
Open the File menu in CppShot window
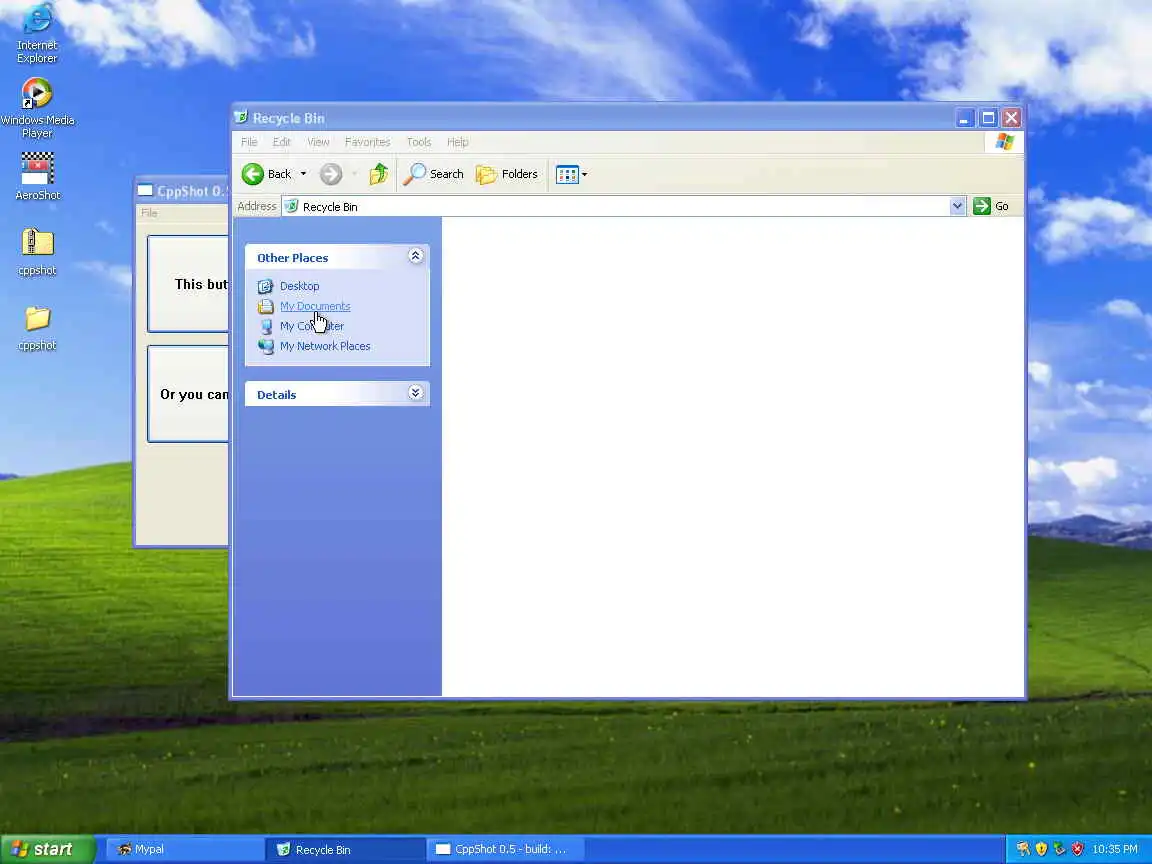point(149,213)
